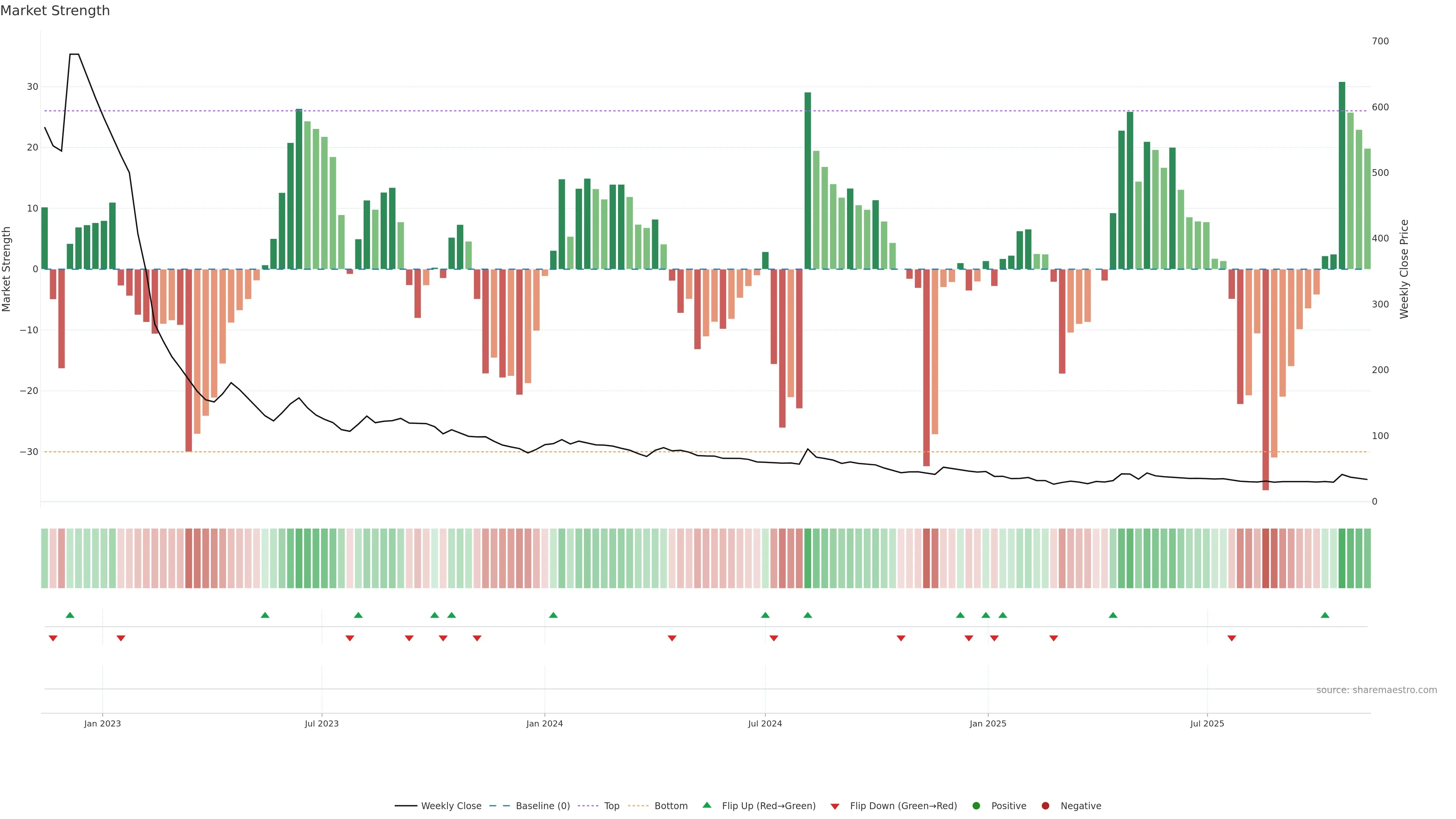Click the rightmost red flip-down triangle marker

[1232, 638]
